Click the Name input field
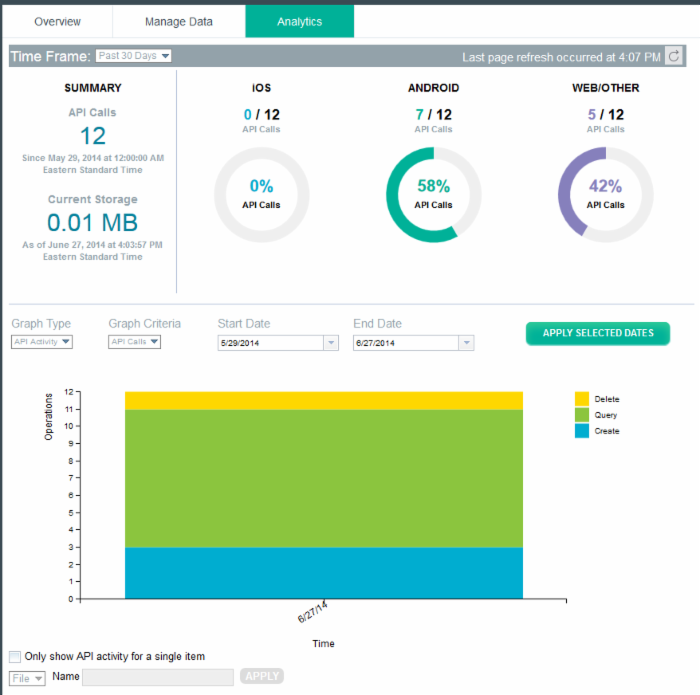Image resolution: width=700 pixels, height=695 pixels. [x=158, y=677]
